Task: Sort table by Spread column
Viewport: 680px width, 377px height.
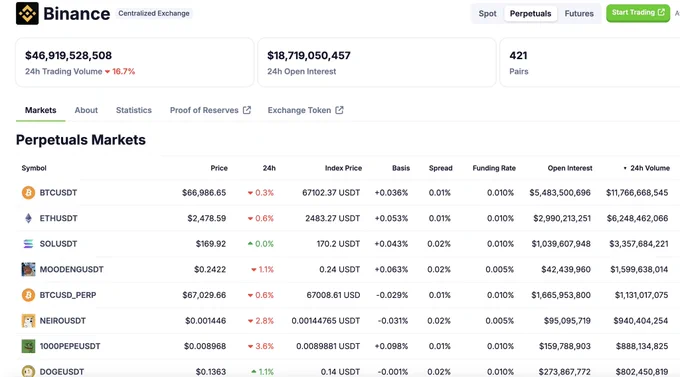Action: pyautogui.click(x=441, y=168)
